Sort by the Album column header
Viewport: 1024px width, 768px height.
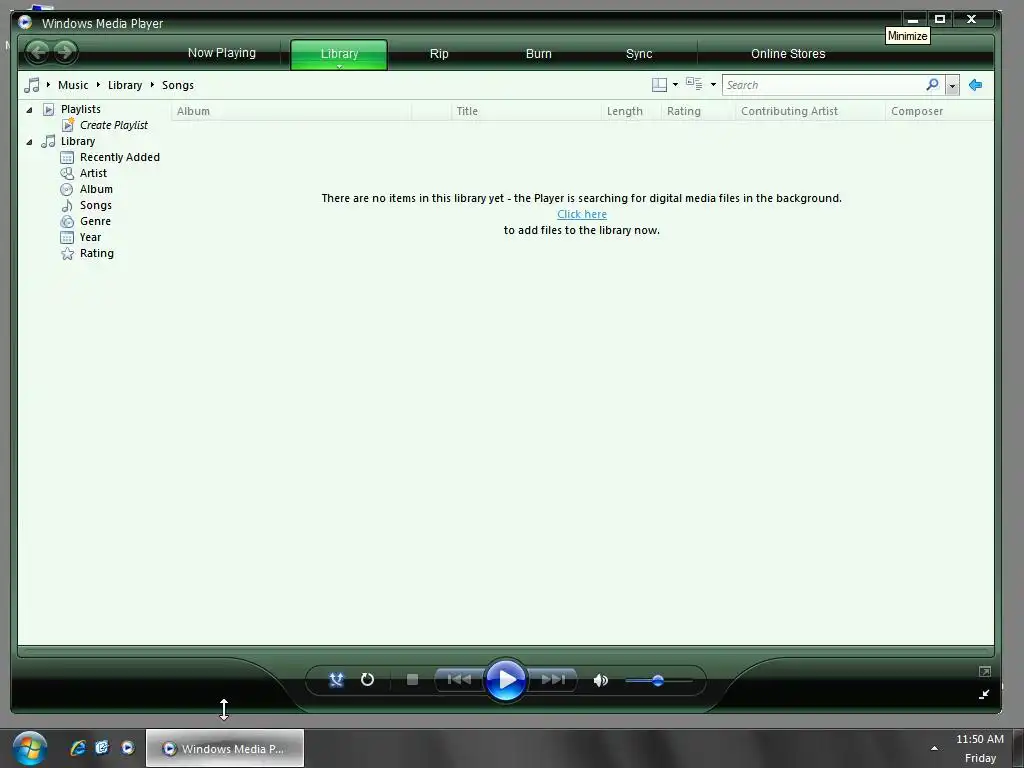tap(291, 111)
